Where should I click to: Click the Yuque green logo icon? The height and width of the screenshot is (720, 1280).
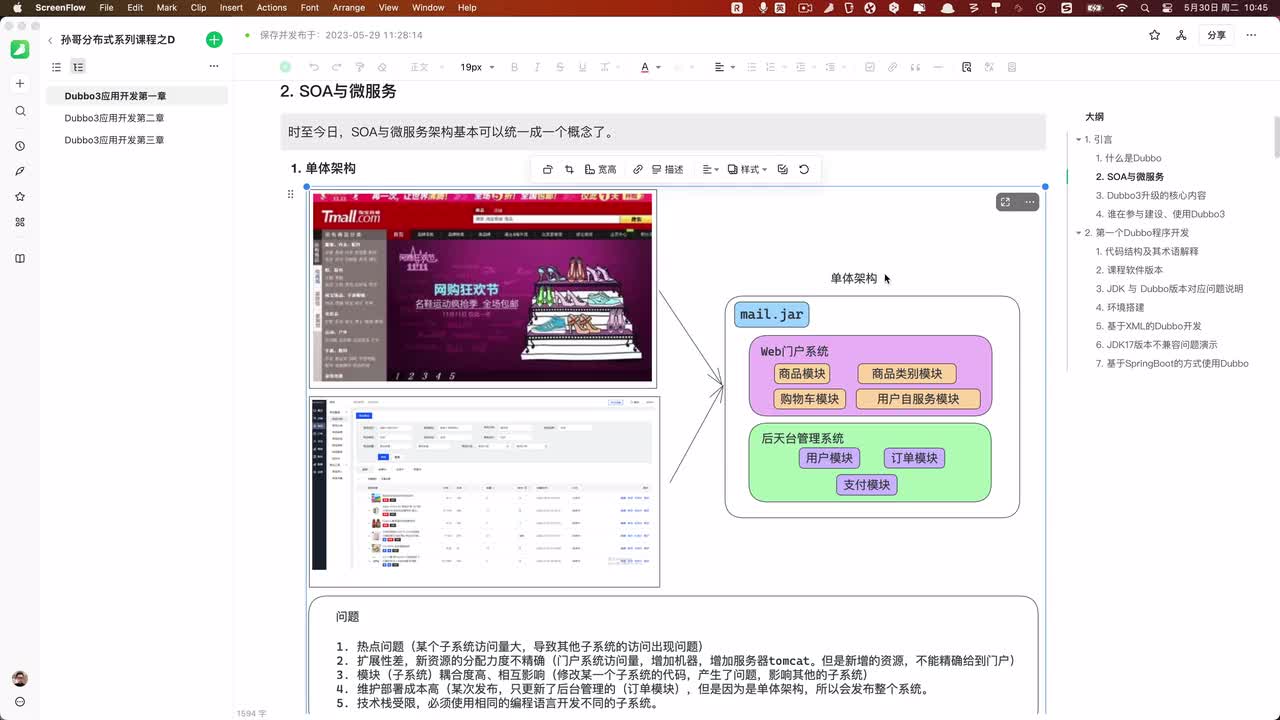pyautogui.click(x=20, y=49)
